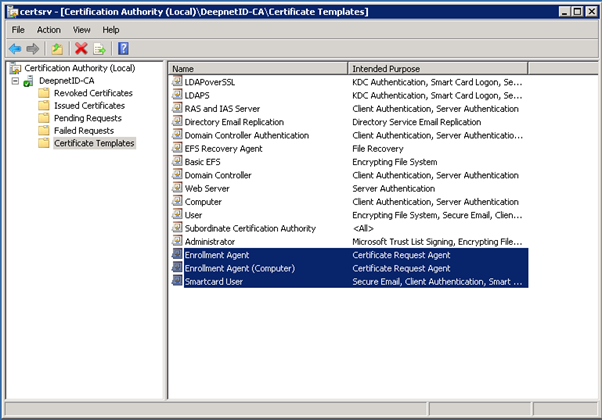Open Help via blue question mark icon

pyautogui.click(x=123, y=48)
